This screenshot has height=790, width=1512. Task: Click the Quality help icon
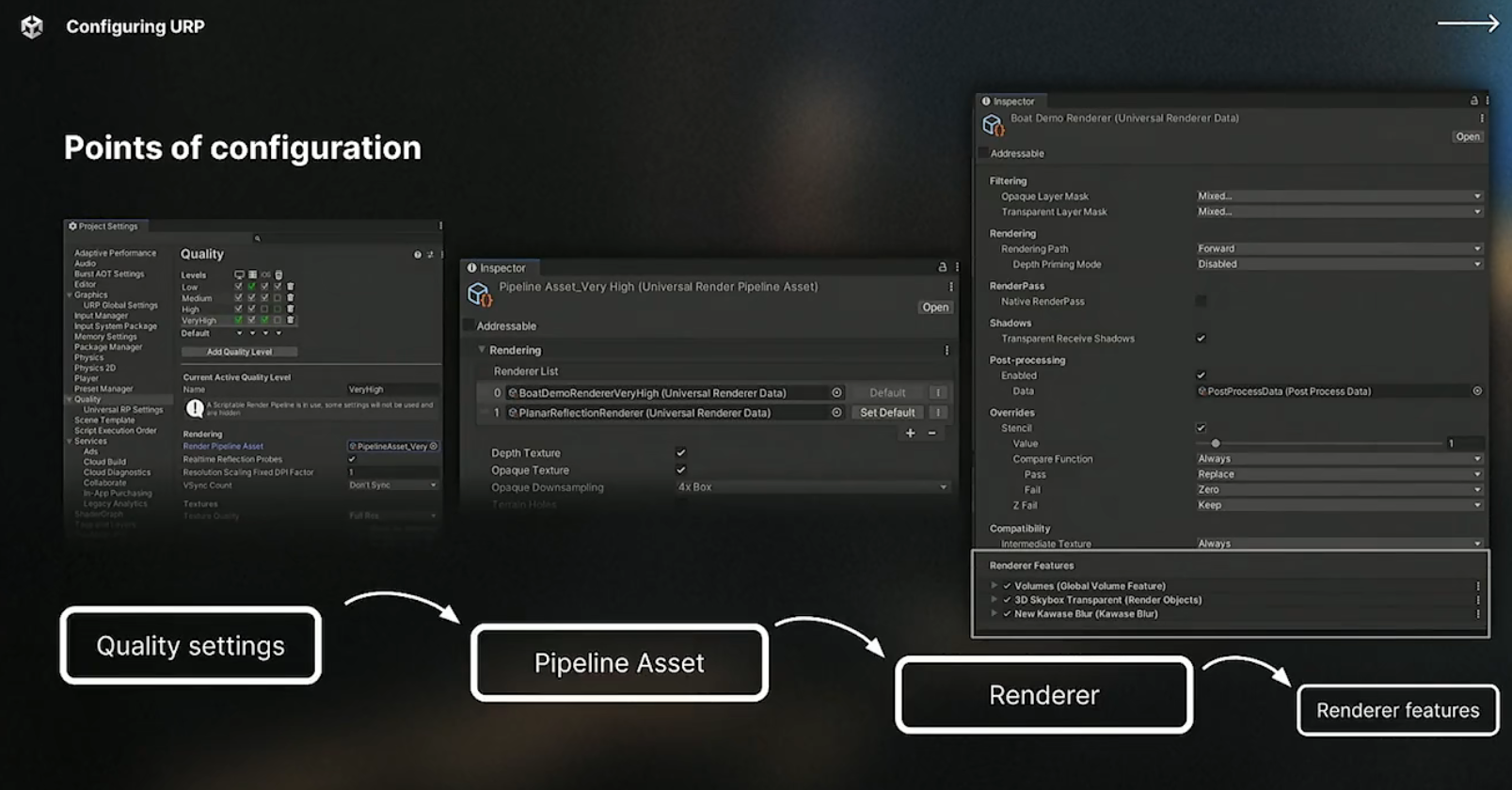point(418,255)
